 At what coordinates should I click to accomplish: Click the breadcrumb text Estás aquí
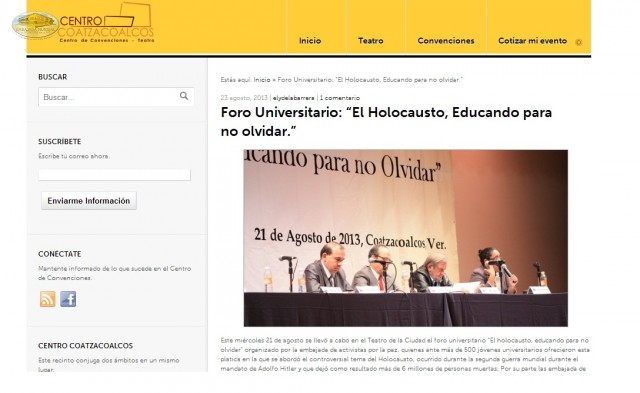[x=236, y=80]
